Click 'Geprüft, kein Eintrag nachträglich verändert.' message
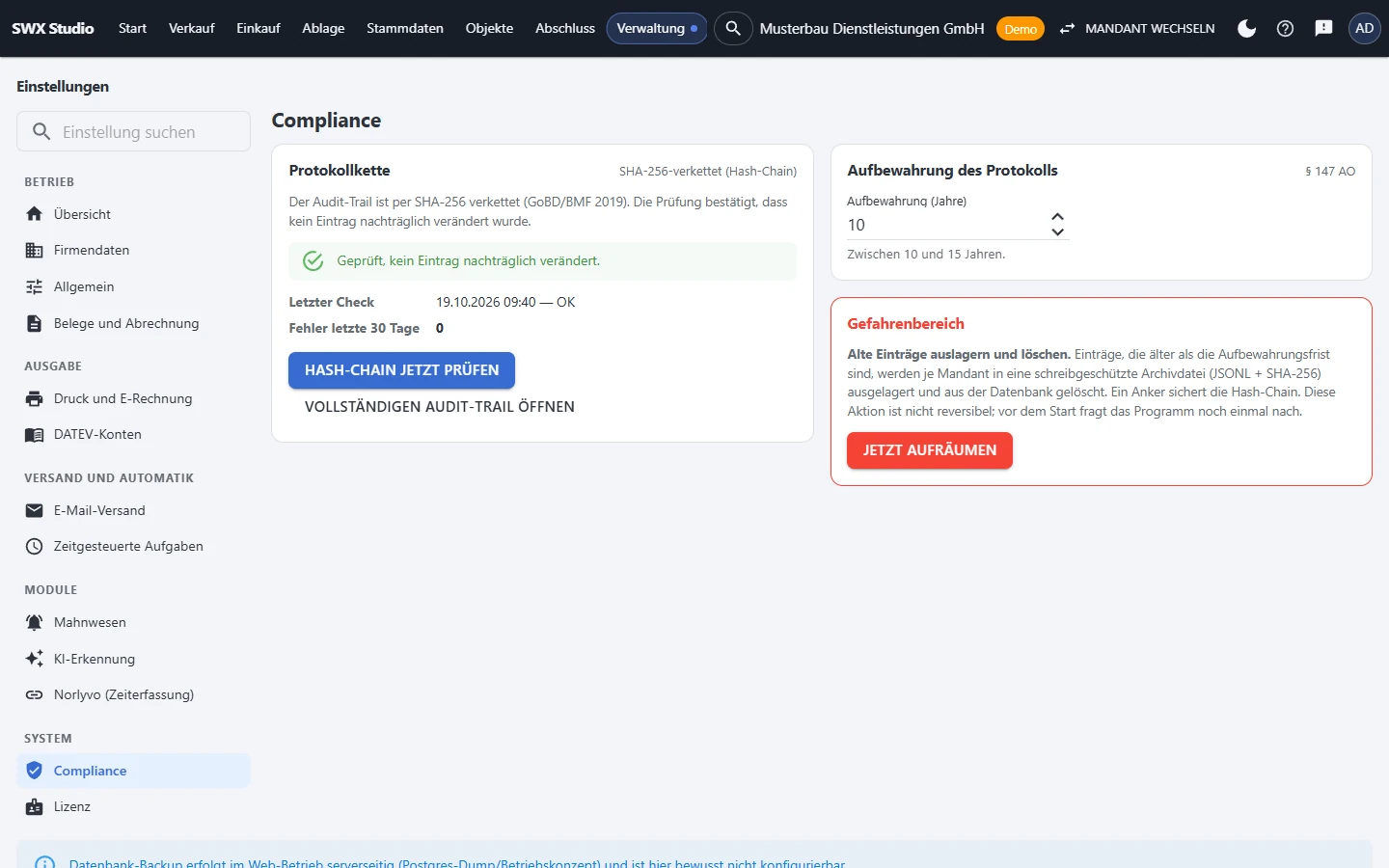The height and width of the screenshot is (868, 1389). [x=468, y=260]
